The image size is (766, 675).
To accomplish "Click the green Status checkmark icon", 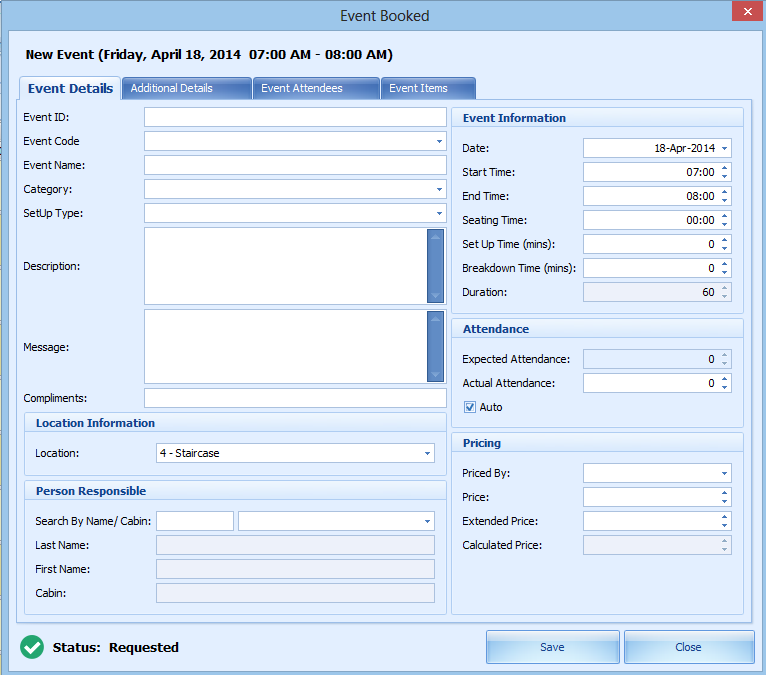I will pos(32,647).
